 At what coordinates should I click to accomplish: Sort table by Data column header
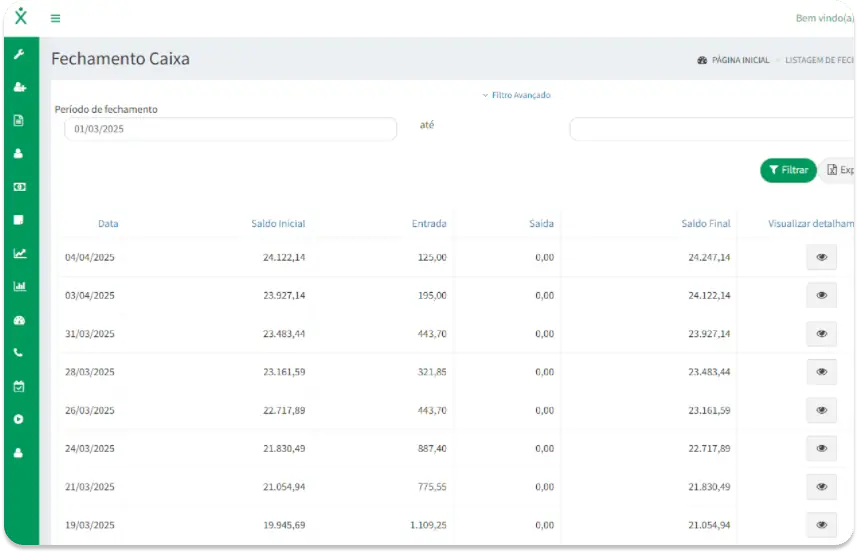[108, 224]
